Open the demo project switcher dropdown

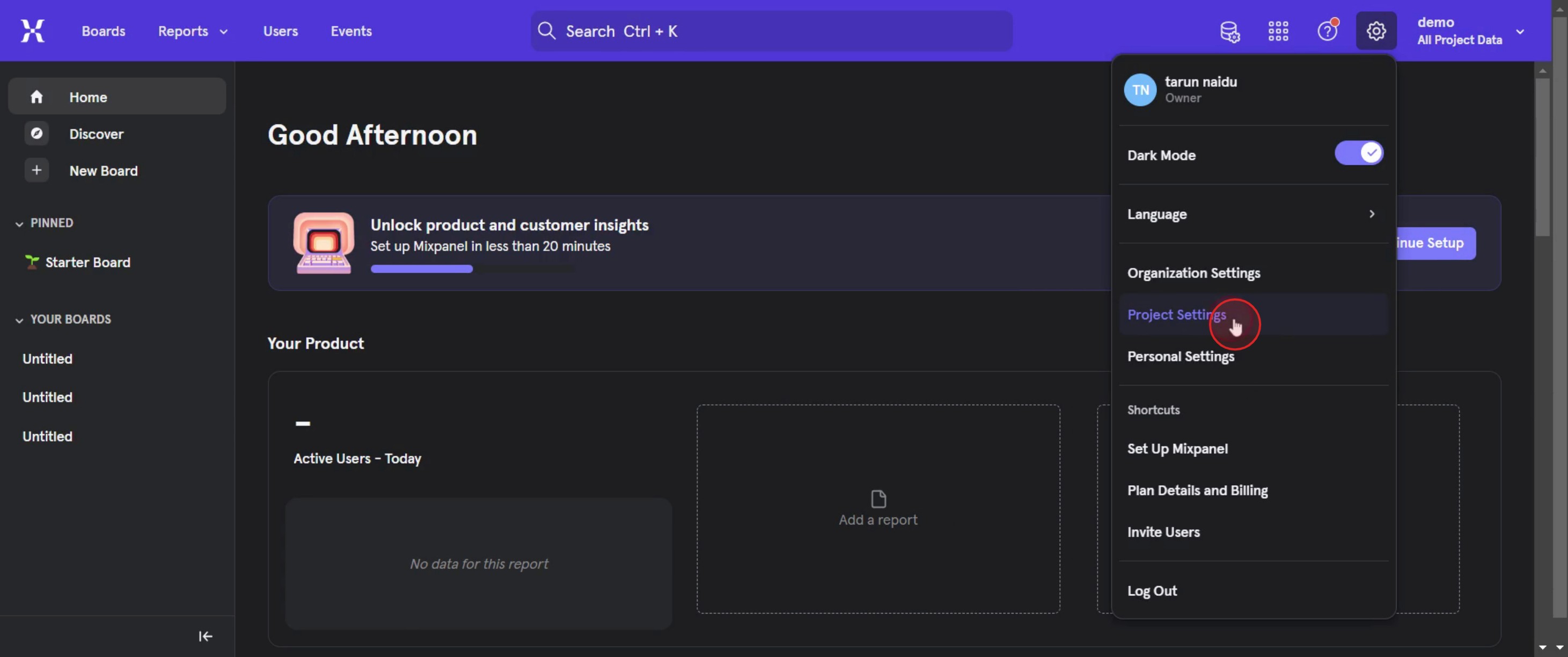coord(1469,31)
